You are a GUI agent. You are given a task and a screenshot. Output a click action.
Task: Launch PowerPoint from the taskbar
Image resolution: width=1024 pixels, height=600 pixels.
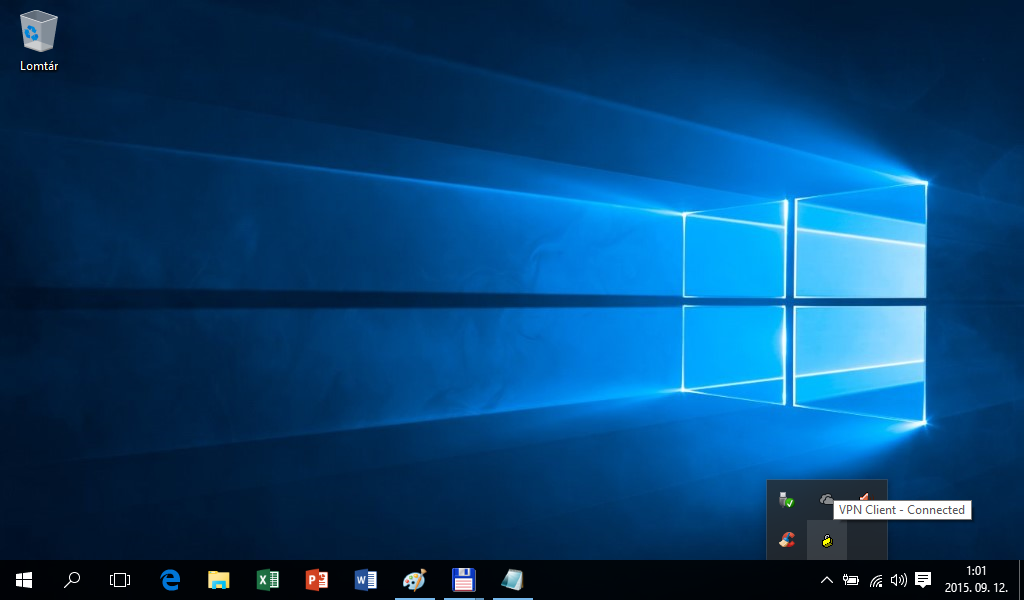click(317, 580)
